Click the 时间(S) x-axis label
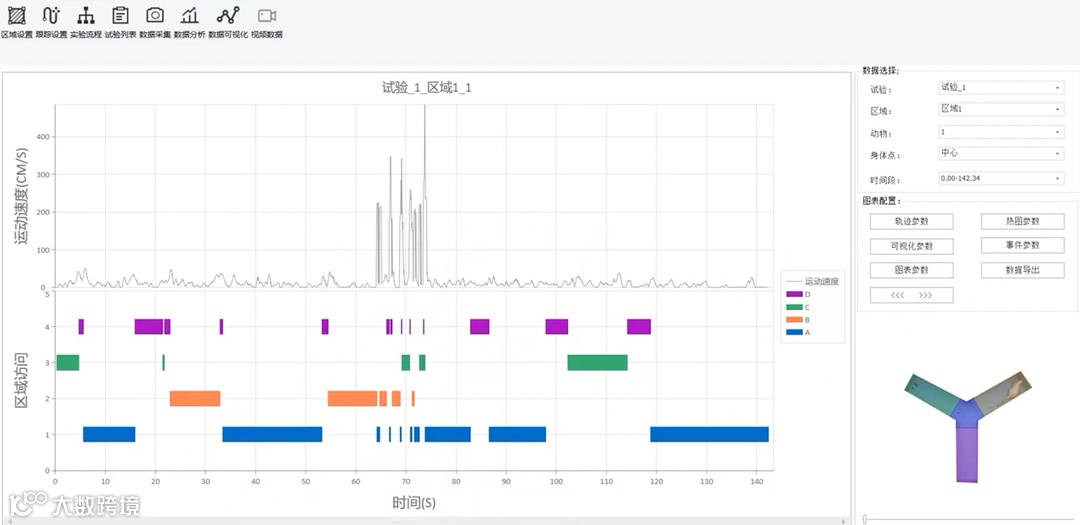 (414, 503)
